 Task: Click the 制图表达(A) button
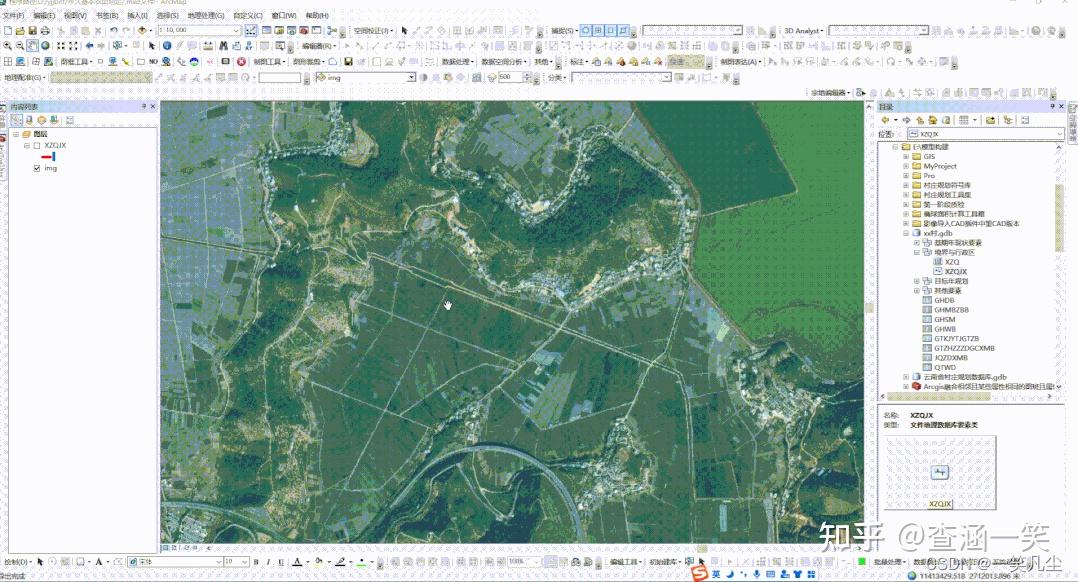click(x=740, y=62)
